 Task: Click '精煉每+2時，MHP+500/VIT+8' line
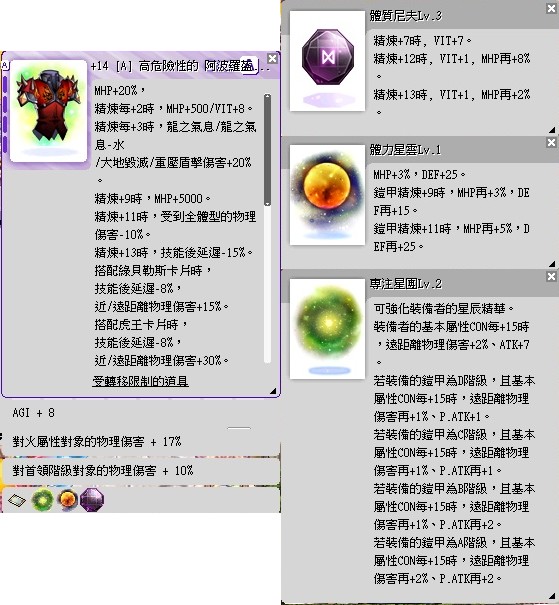(174, 109)
